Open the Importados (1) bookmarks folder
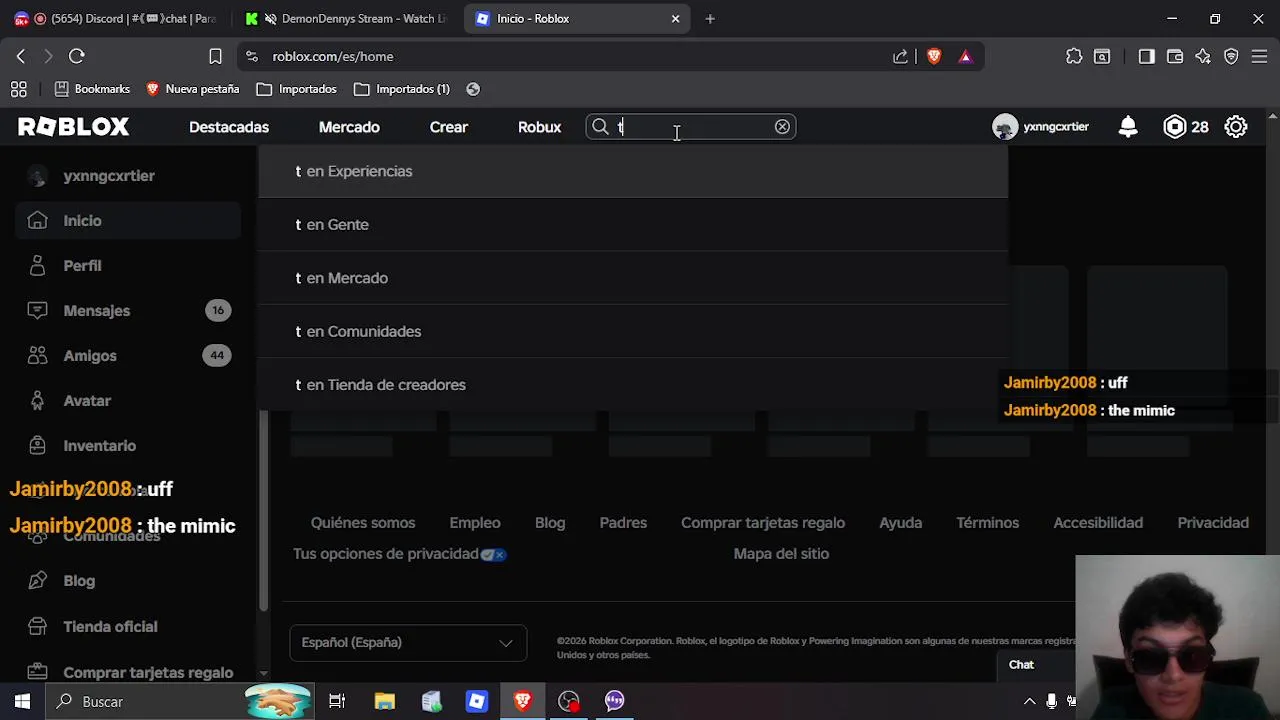Viewport: 1280px width, 720px height. pyautogui.click(x=402, y=89)
